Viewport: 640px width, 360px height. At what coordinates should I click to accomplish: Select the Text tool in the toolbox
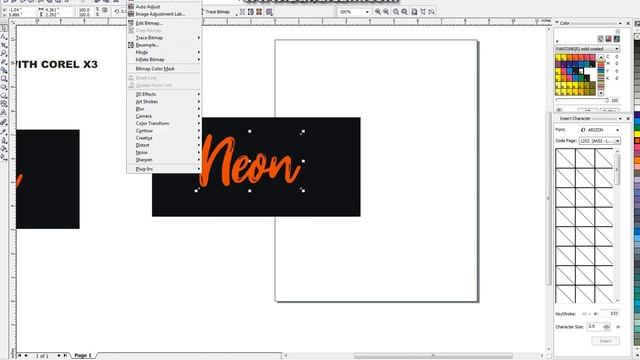click(x=4, y=112)
